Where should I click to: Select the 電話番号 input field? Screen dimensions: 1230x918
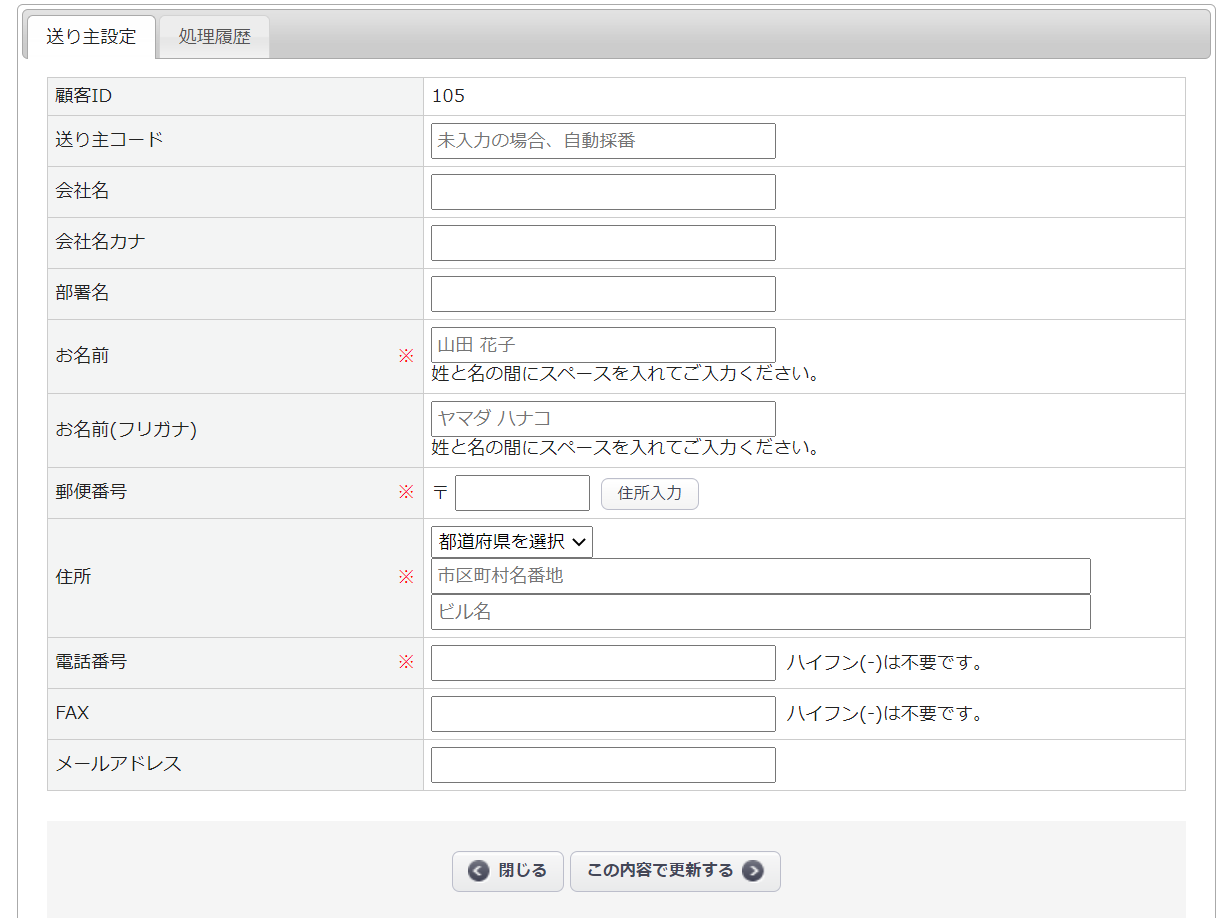(x=603, y=663)
